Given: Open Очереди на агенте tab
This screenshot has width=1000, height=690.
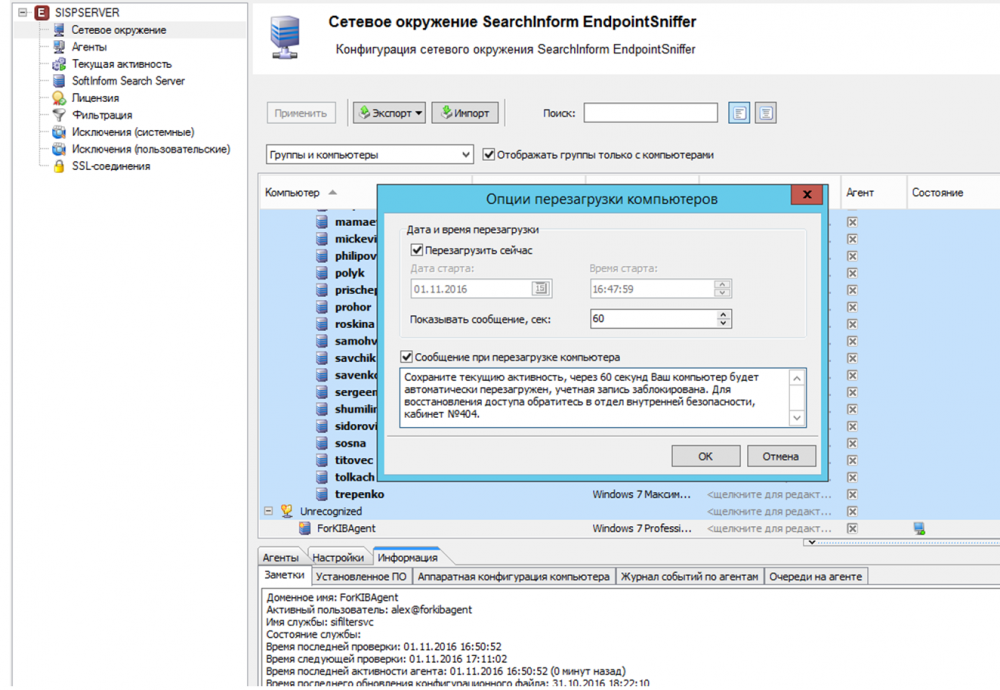Looking at the screenshot, I should 815,576.
